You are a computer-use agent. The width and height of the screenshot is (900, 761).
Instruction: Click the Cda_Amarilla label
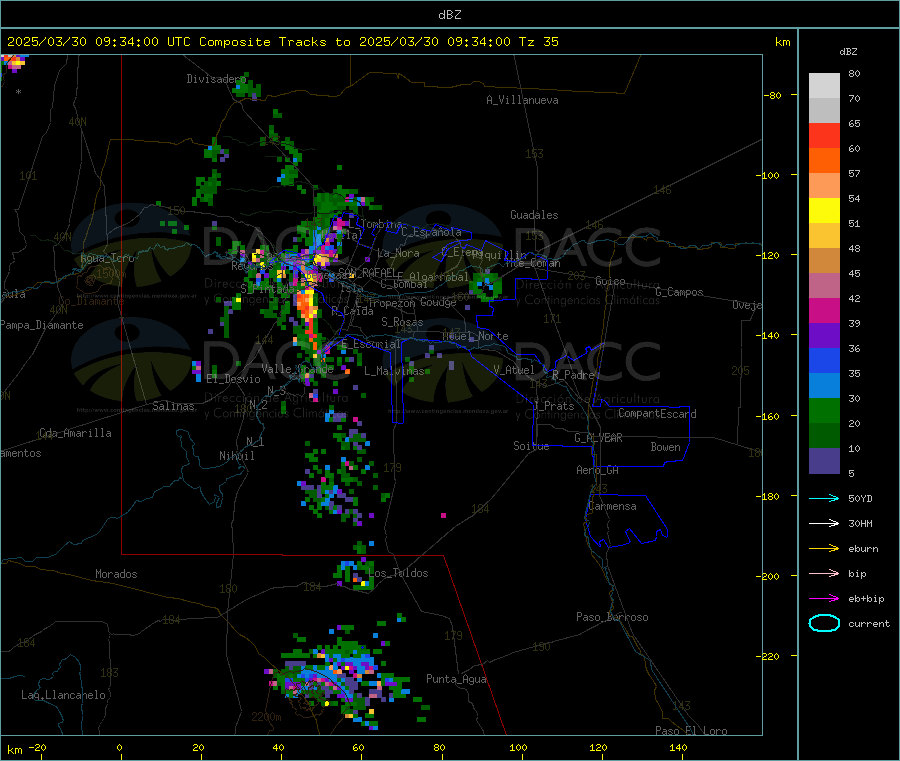(75, 433)
